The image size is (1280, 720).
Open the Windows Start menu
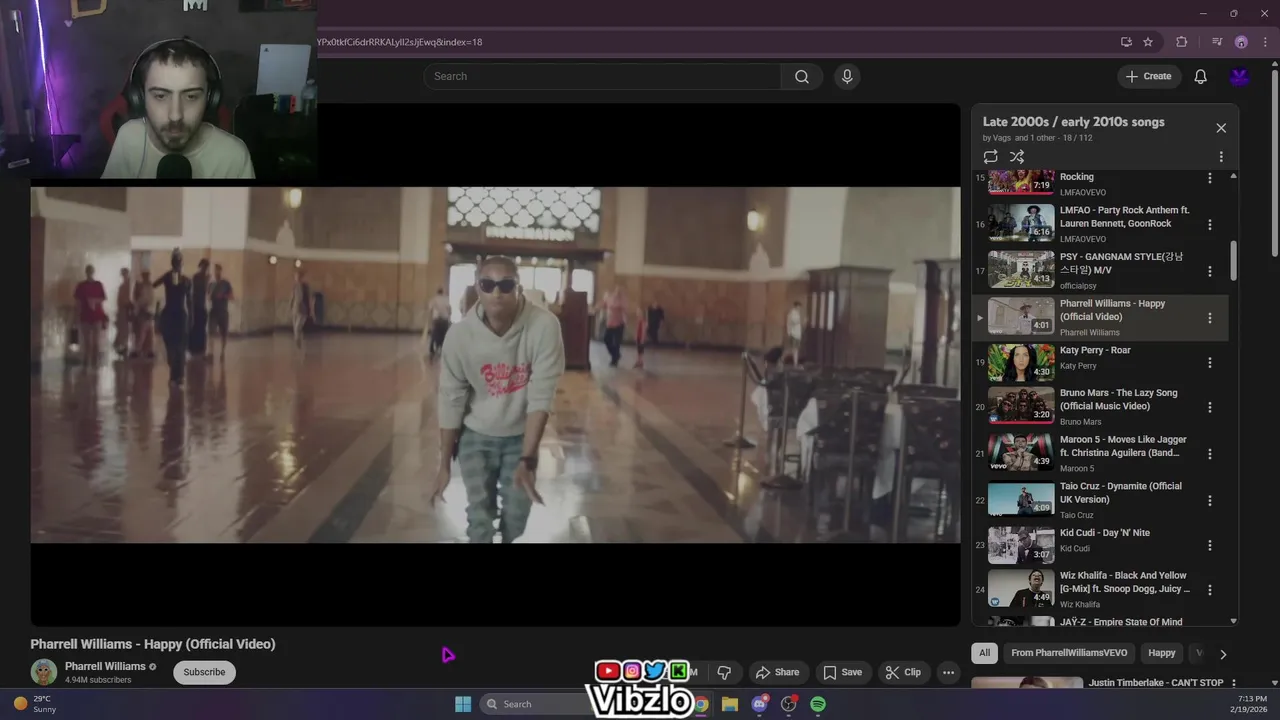point(463,704)
